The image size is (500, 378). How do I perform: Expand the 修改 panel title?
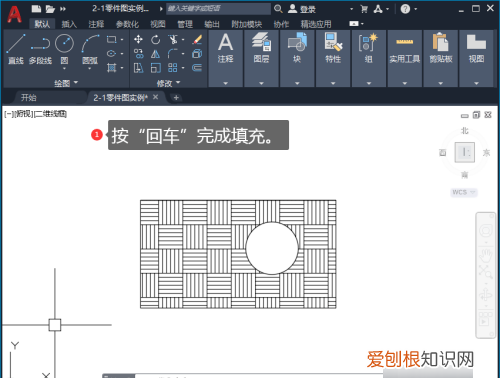(168, 83)
